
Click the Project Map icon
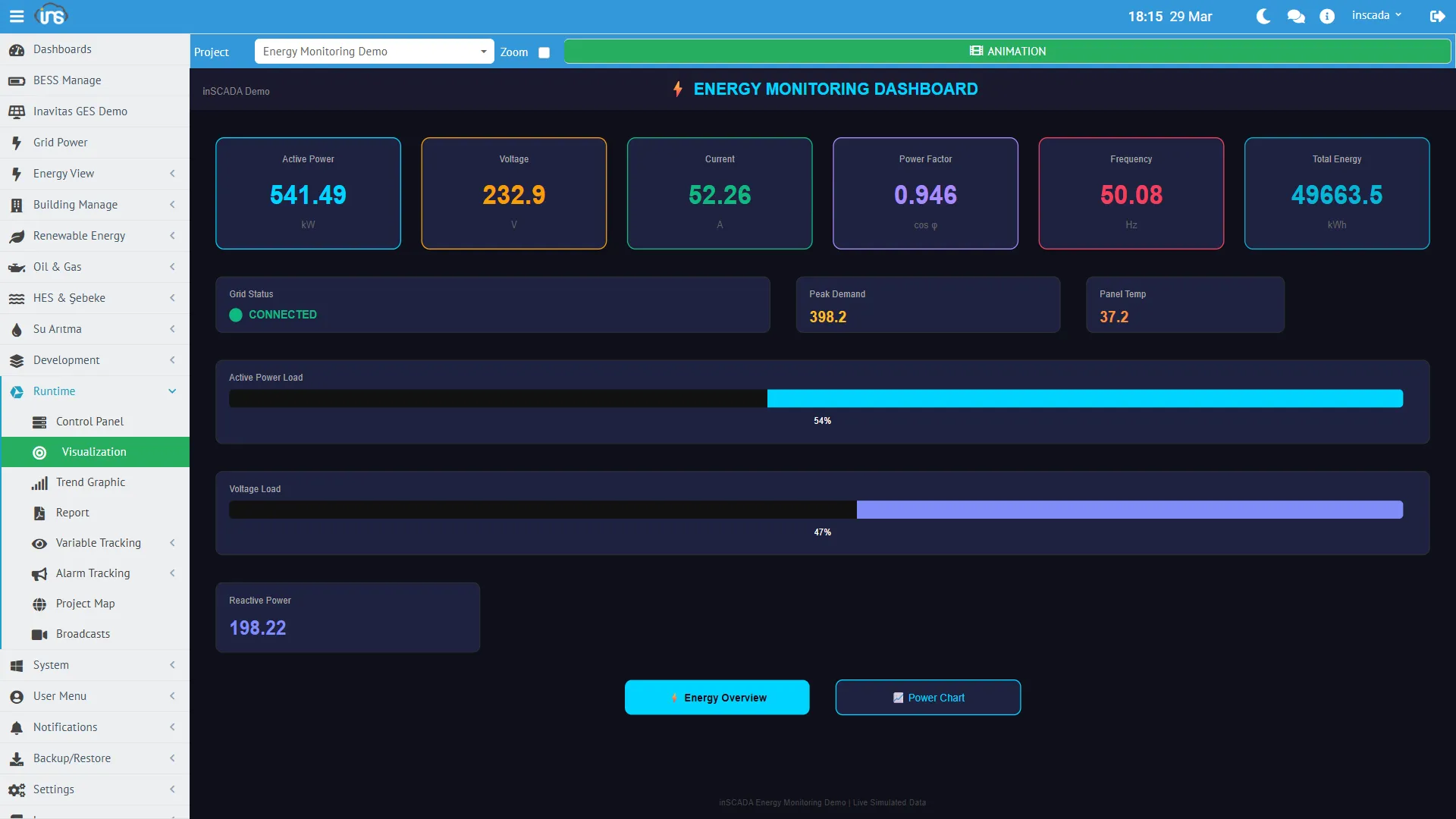point(39,604)
